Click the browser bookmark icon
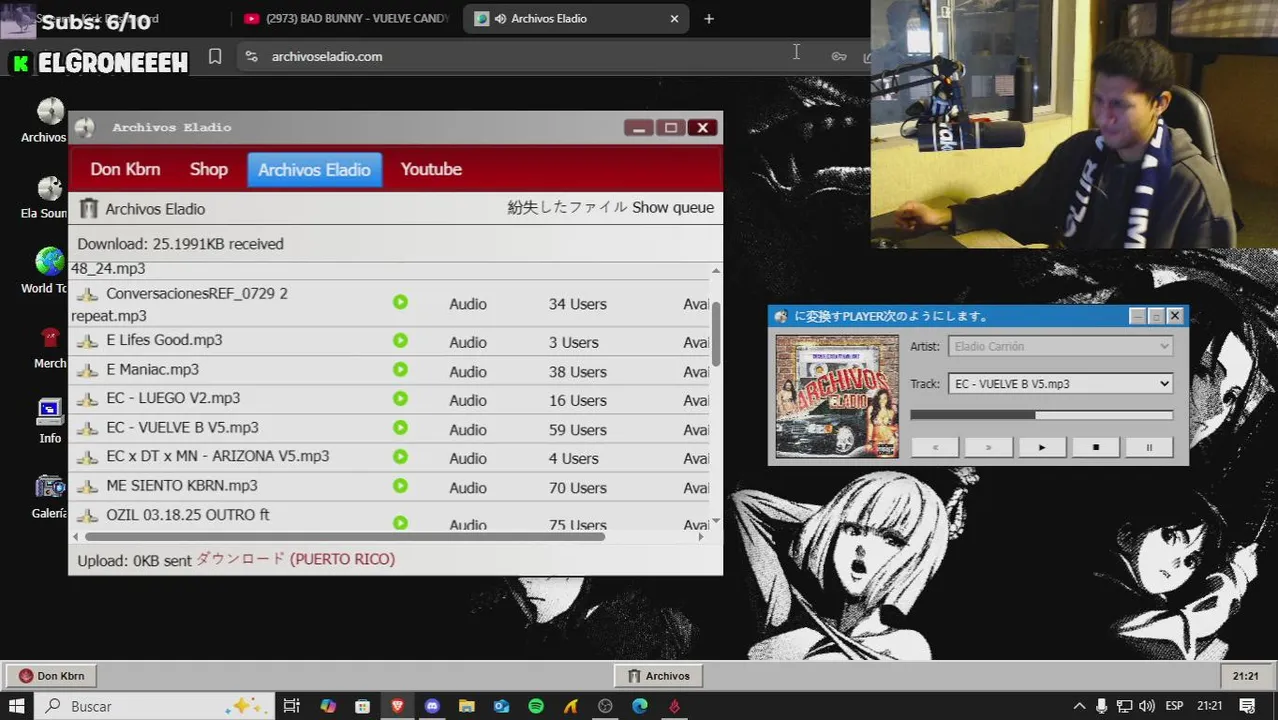This screenshot has height=720, width=1278. [215, 56]
